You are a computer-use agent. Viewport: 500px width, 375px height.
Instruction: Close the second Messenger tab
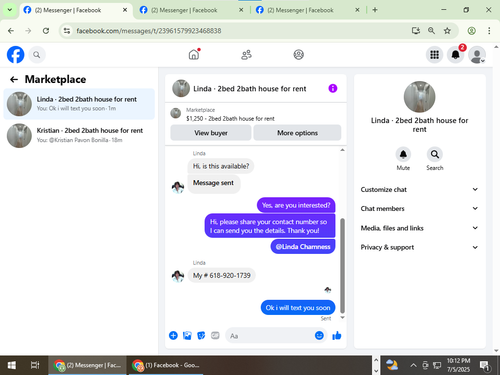pos(241,10)
